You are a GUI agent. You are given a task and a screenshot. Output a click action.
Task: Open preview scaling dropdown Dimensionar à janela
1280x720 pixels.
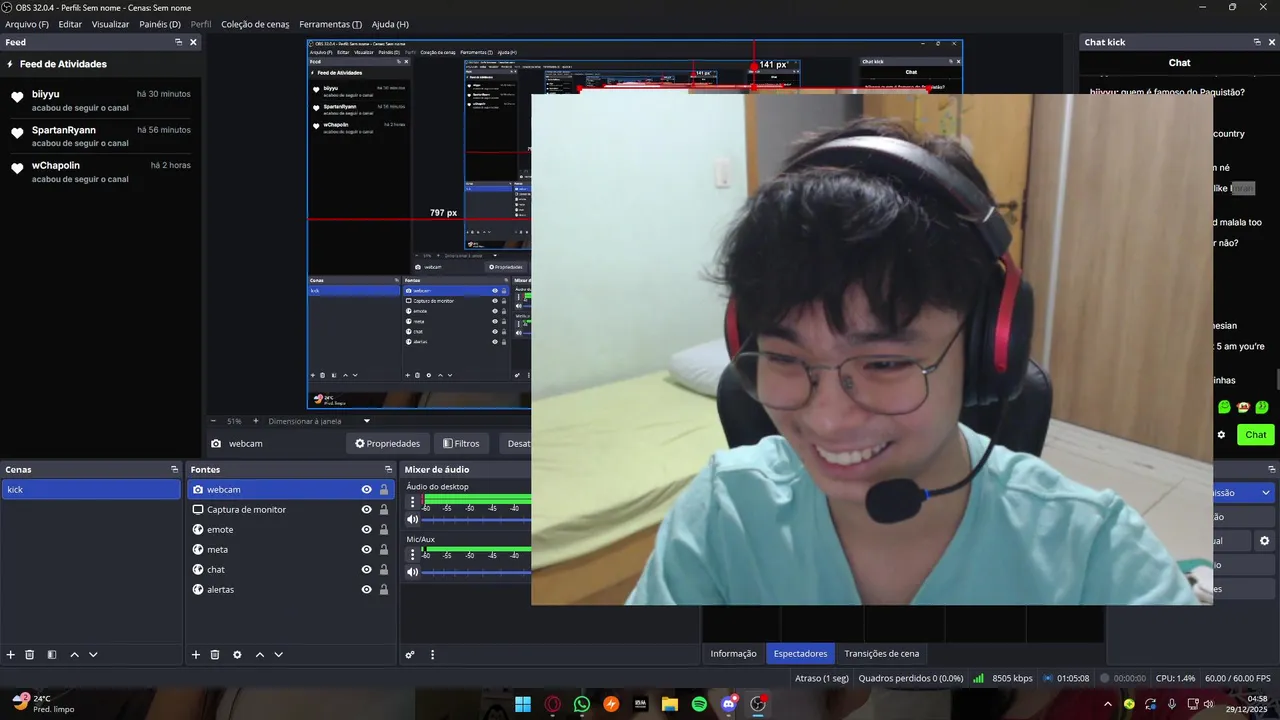[319, 422]
